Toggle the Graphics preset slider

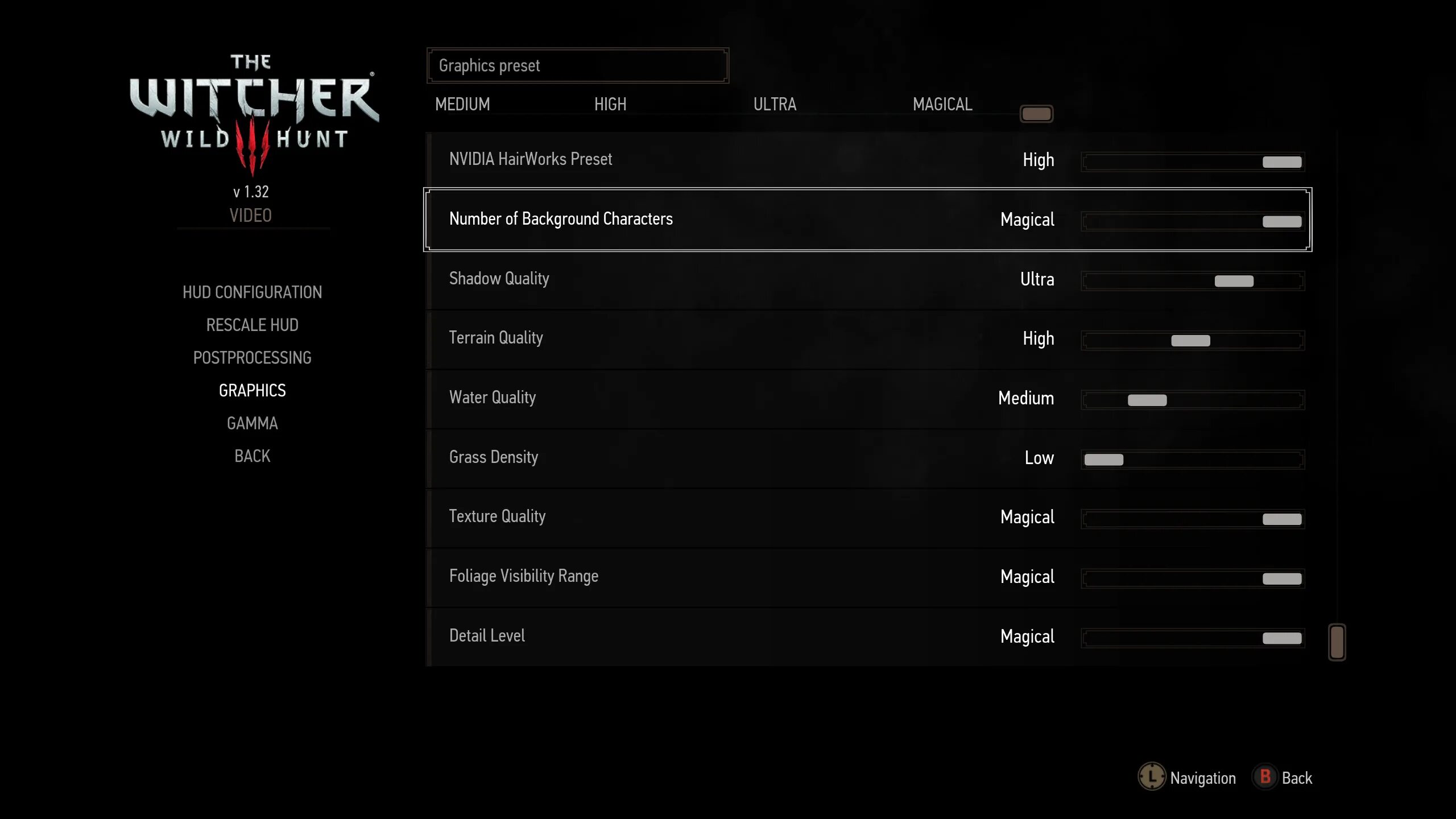[x=1037, y=112]
